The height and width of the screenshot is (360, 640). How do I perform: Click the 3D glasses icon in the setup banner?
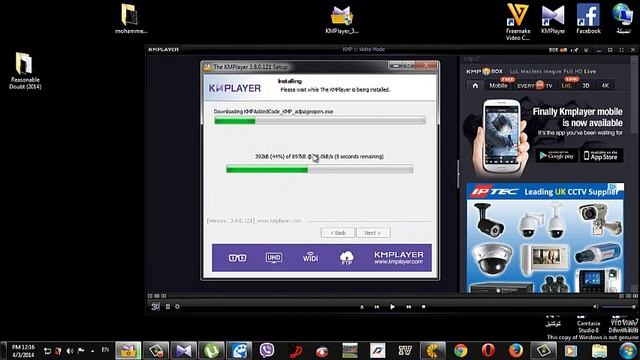[x=237, y=258]
